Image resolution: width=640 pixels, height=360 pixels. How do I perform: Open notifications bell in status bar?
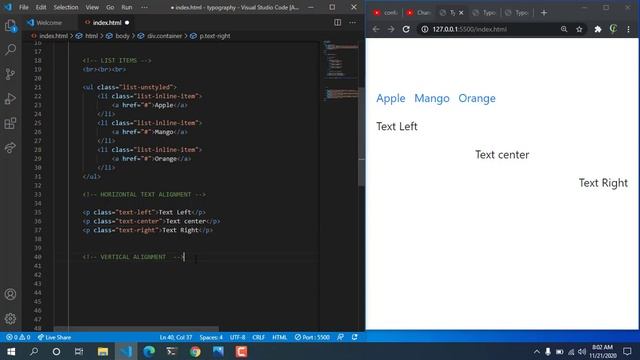click(355, 337)
